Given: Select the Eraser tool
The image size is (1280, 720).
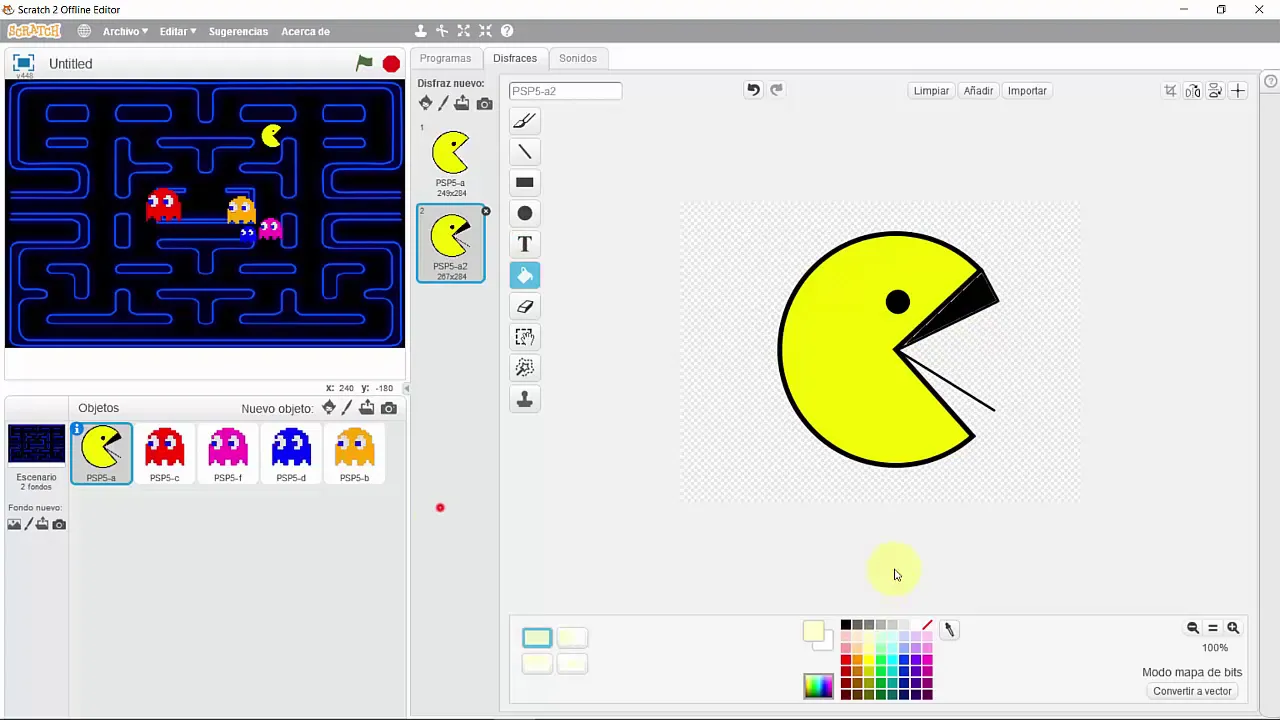Looking at the screenshot, I should [x=524, y=307].
